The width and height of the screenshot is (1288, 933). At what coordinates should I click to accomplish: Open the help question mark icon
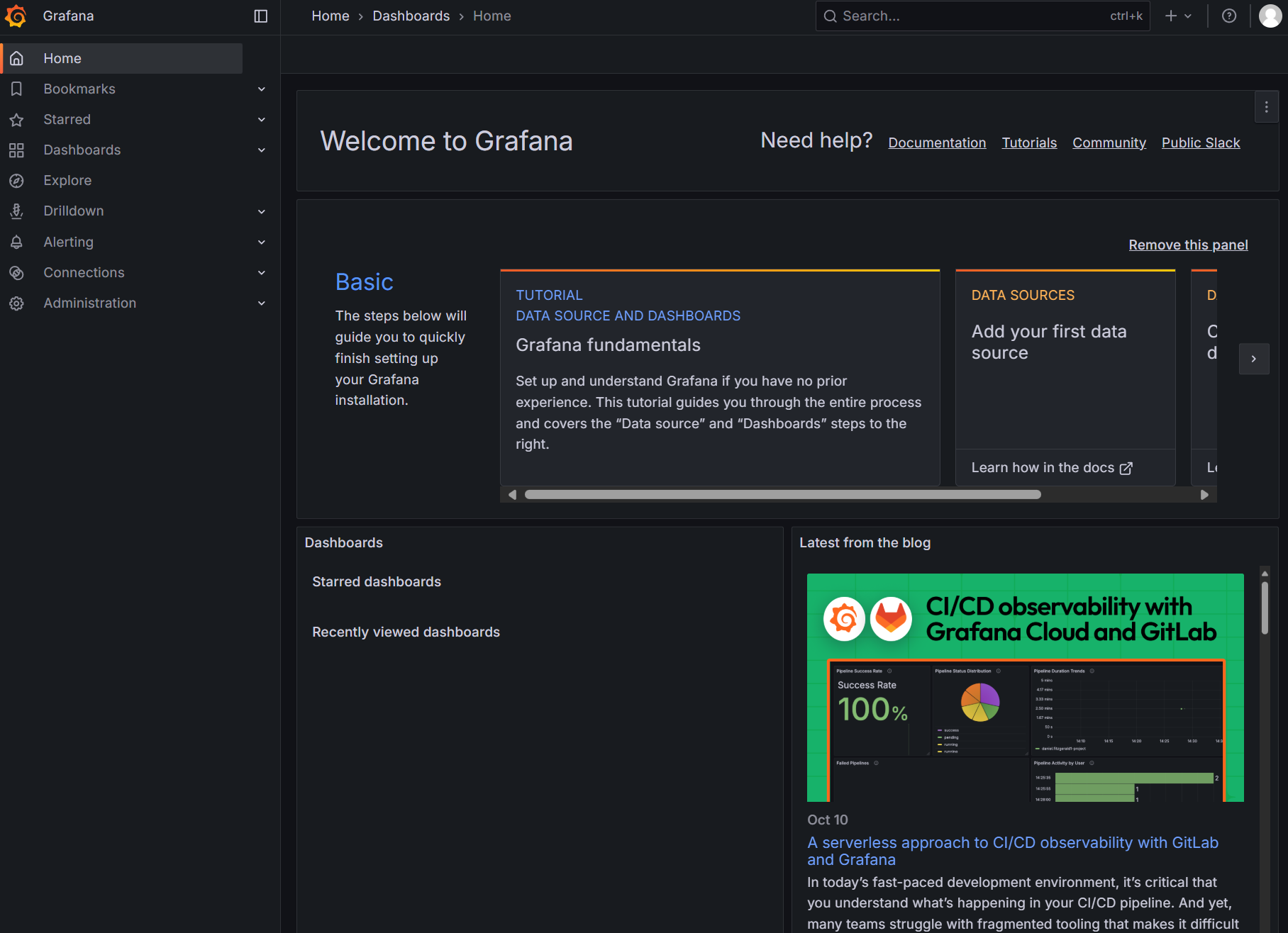click(1229, 16)
